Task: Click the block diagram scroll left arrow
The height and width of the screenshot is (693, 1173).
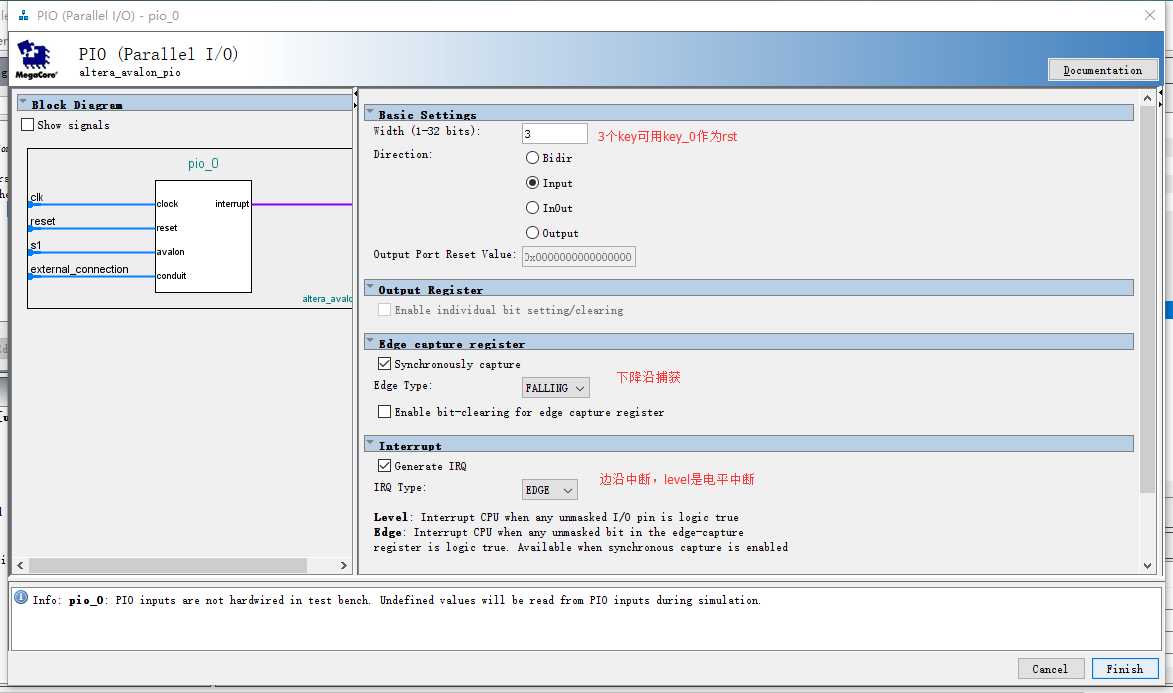Action: tap(20, 565)
